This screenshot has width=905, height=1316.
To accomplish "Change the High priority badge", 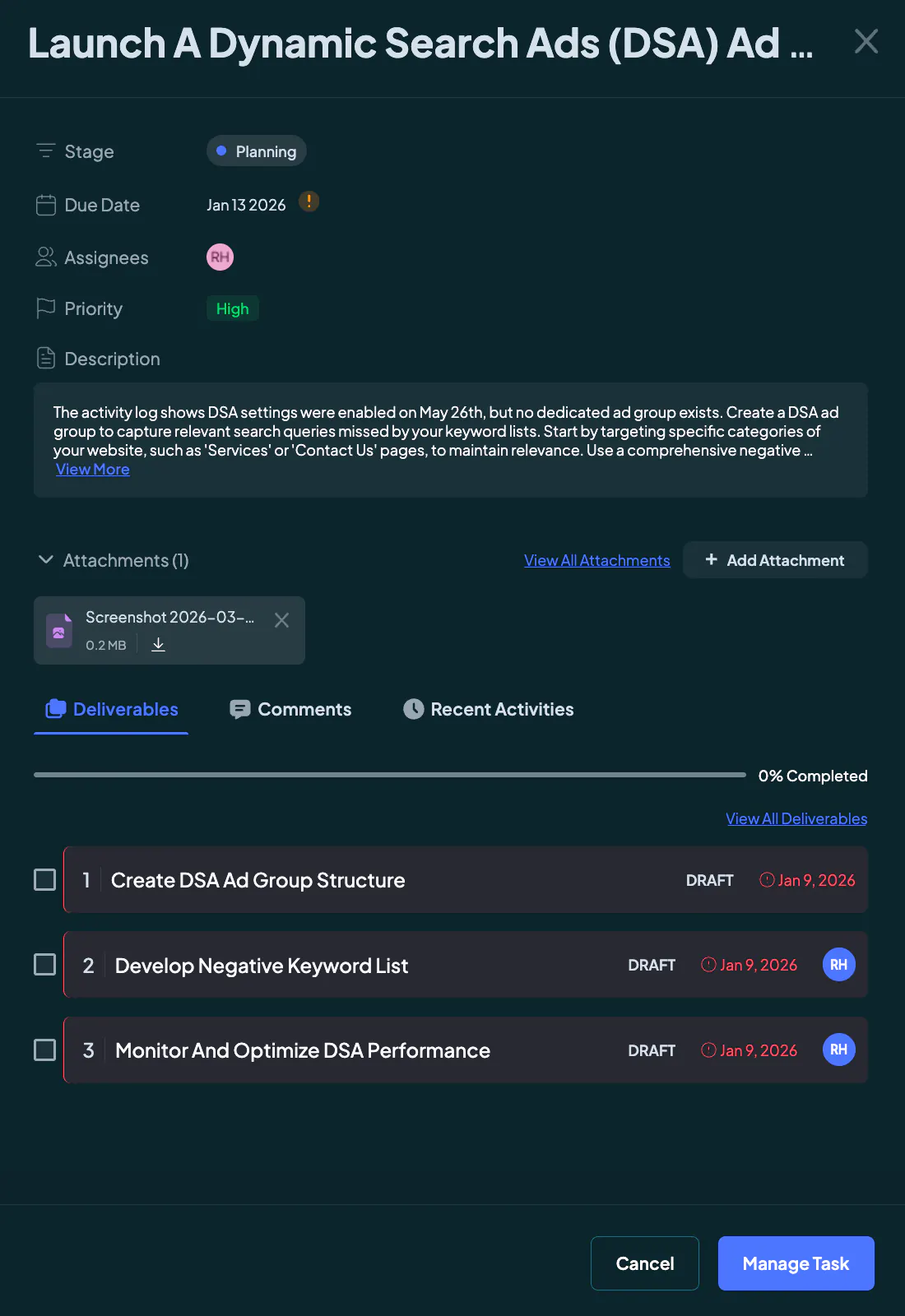I will [x=233, y=308].
